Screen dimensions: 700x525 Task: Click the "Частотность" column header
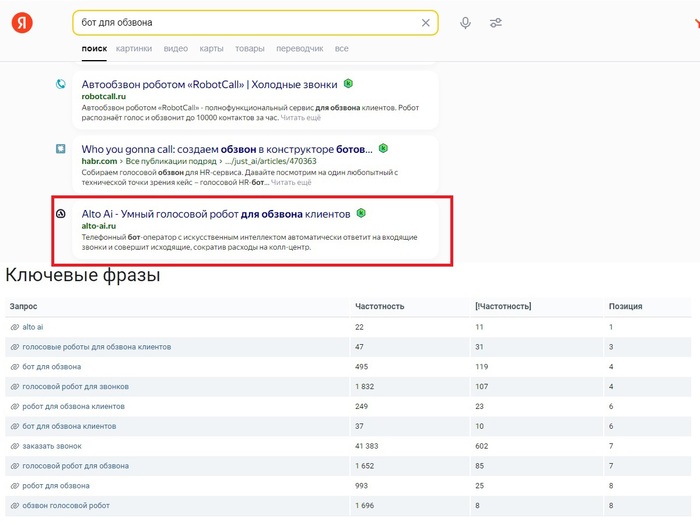click(x=379, y=306)
